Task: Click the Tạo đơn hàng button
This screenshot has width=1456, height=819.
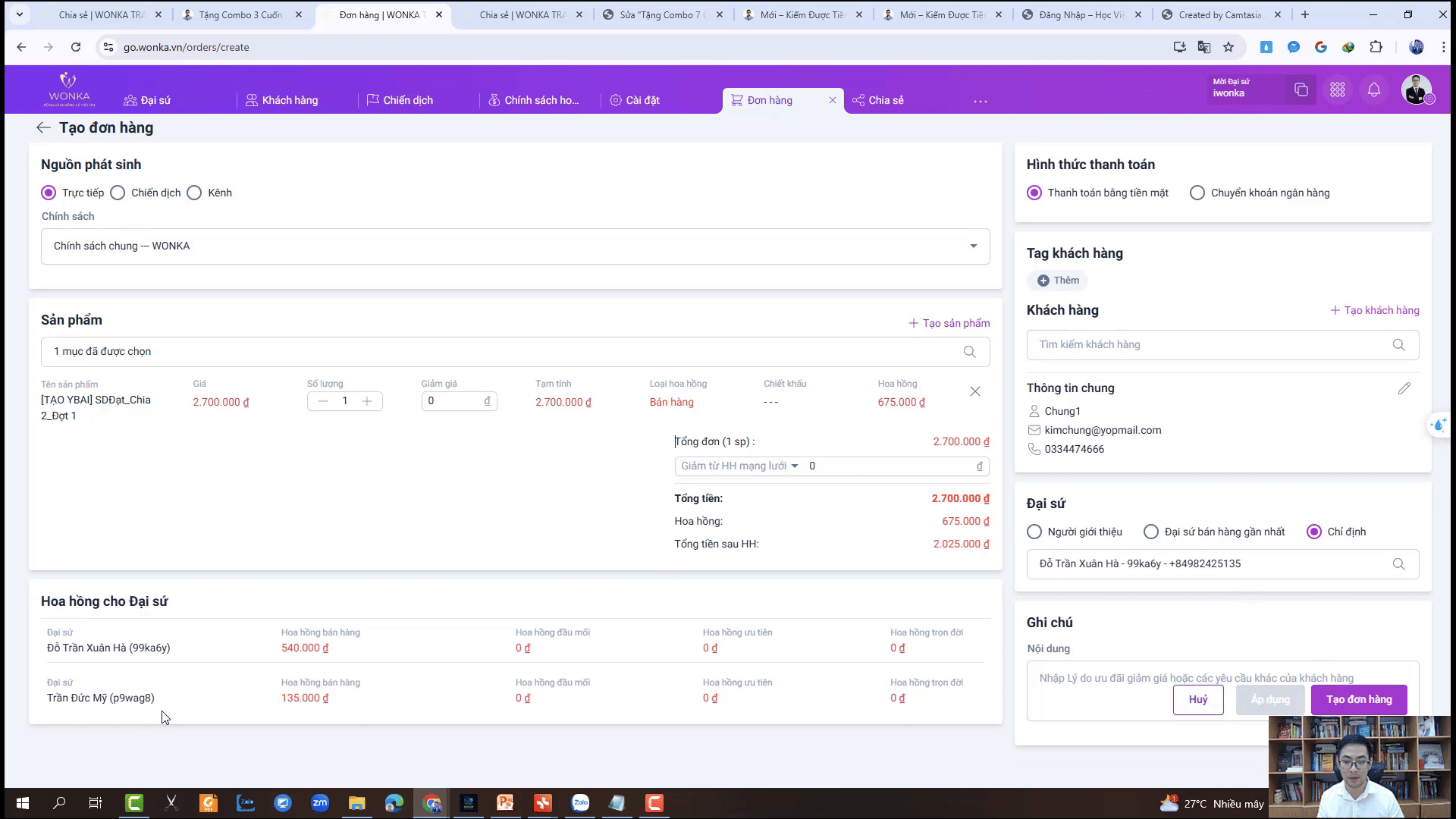Action: [x=1358, y=700]
